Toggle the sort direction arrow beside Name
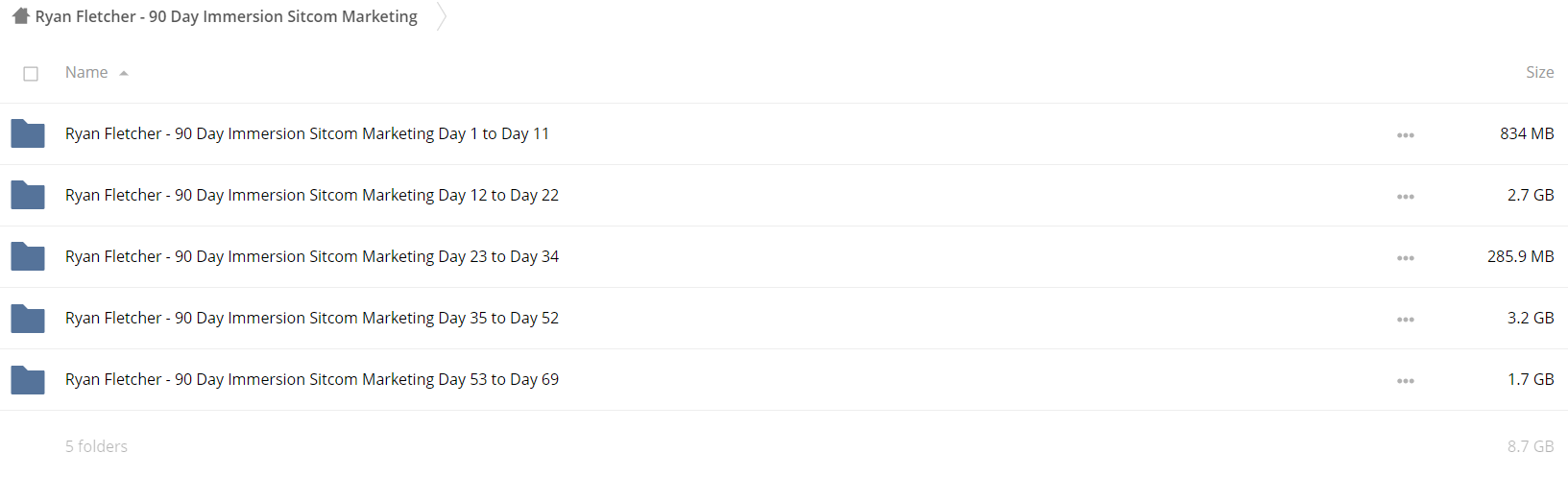The width and height of the screenshot is (1568, 477). 124,73
